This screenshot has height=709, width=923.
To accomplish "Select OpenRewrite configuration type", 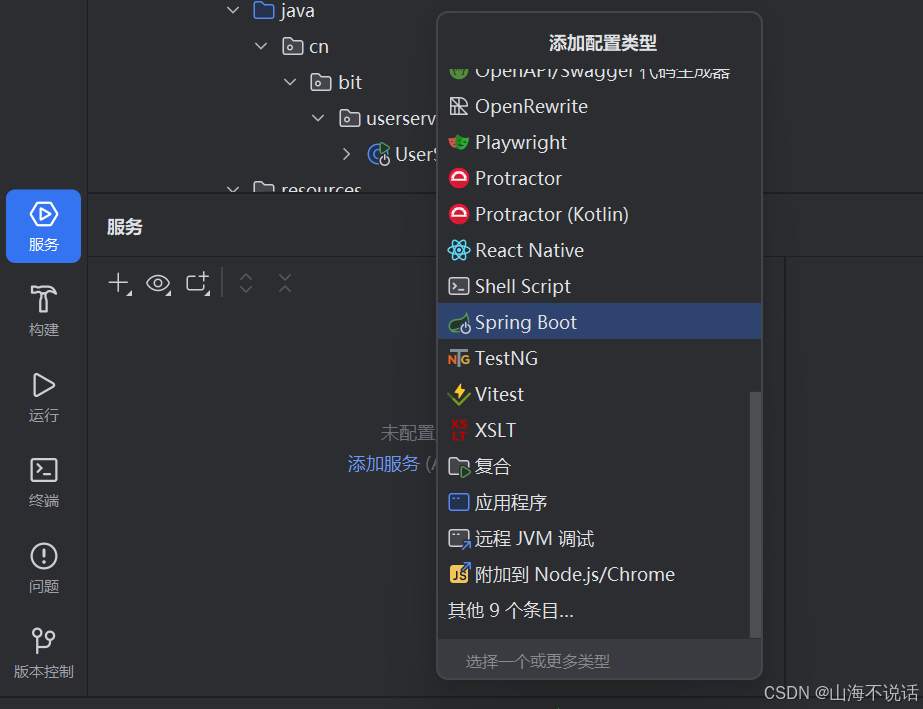I will coord(599,106).
